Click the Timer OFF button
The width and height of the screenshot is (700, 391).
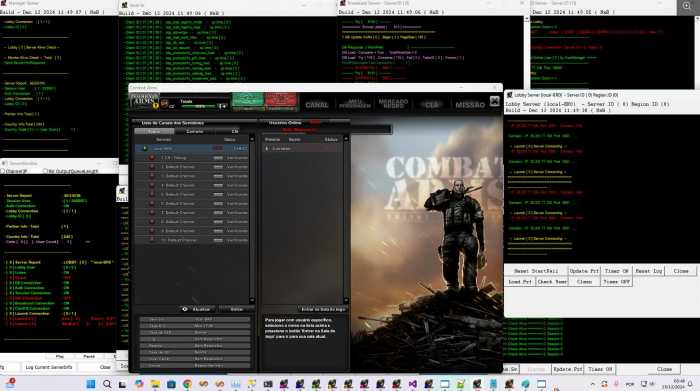(x=616, y=282)
